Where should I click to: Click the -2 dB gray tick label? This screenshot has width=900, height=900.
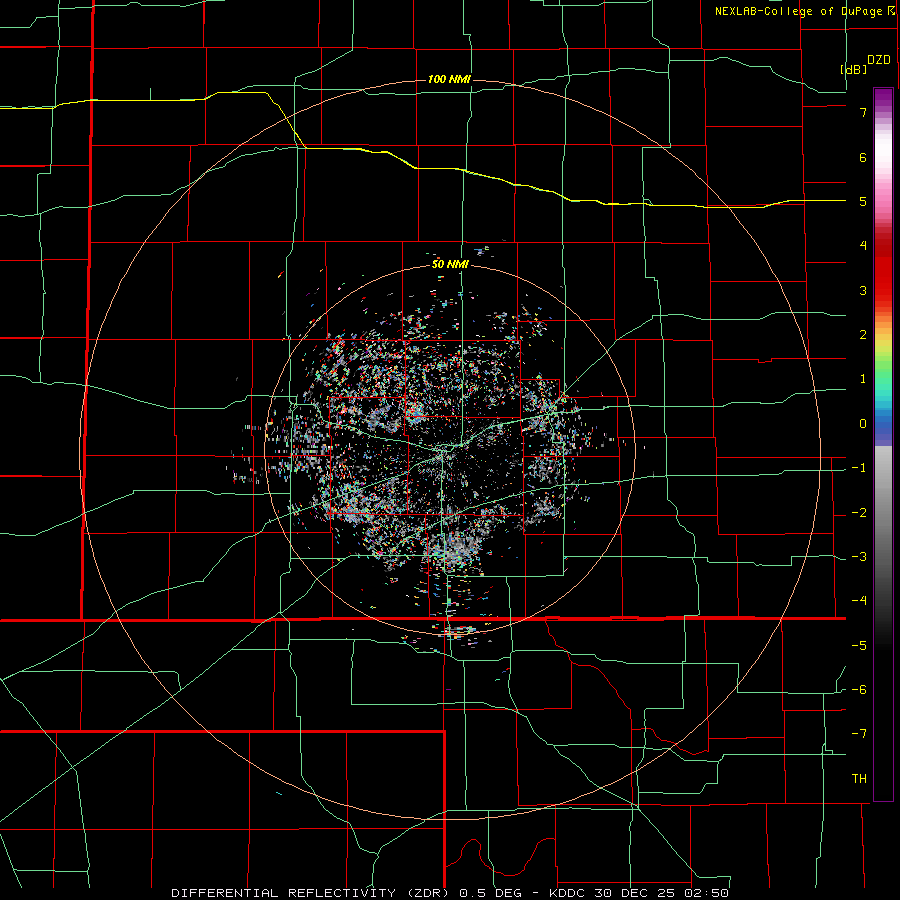point(859,513)
